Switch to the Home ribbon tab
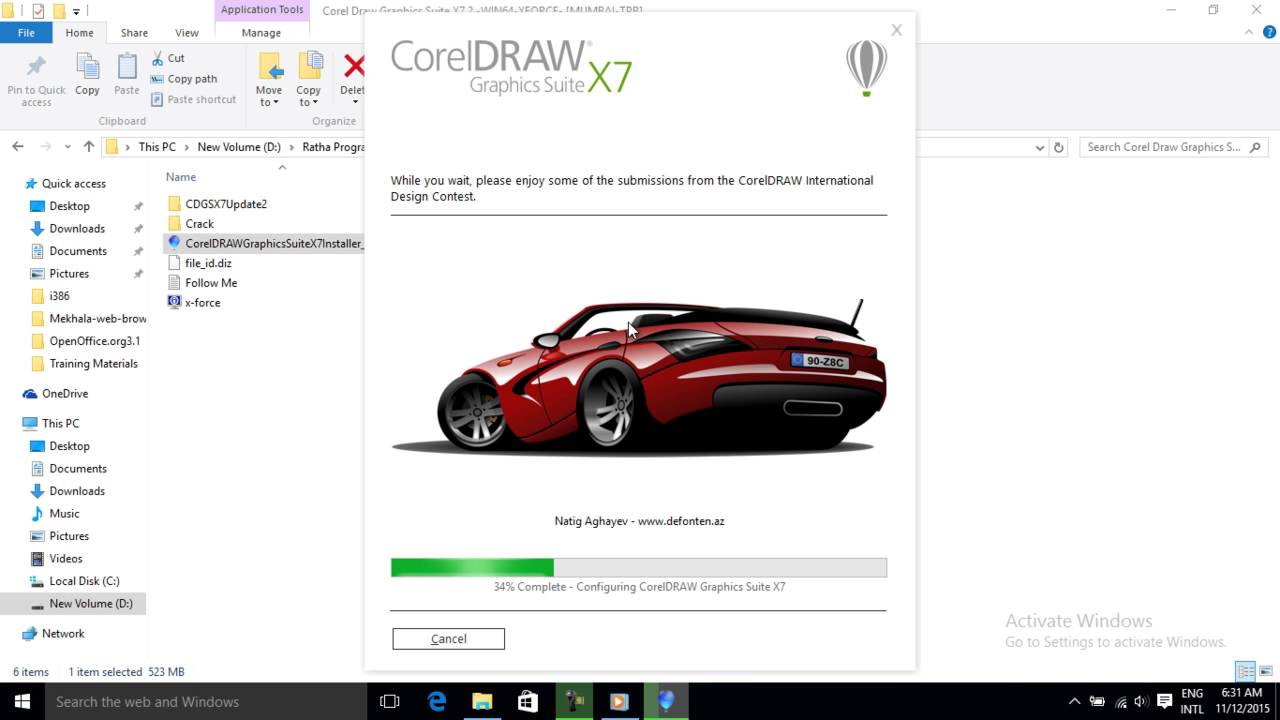The width and height of the screenshot is (1280, 720). pos(79,33)
